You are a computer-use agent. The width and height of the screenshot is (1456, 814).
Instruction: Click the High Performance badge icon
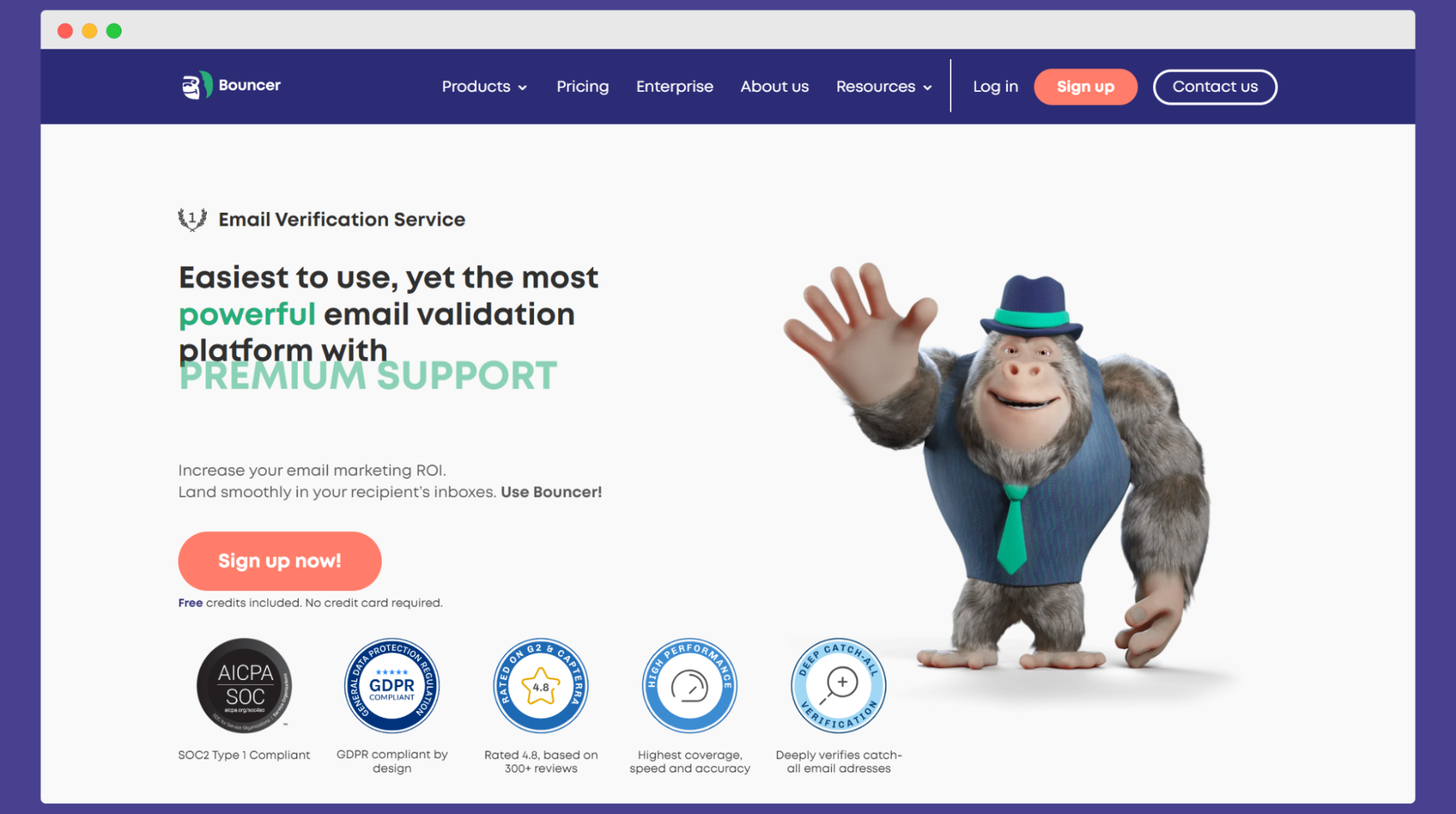[687, 684]
